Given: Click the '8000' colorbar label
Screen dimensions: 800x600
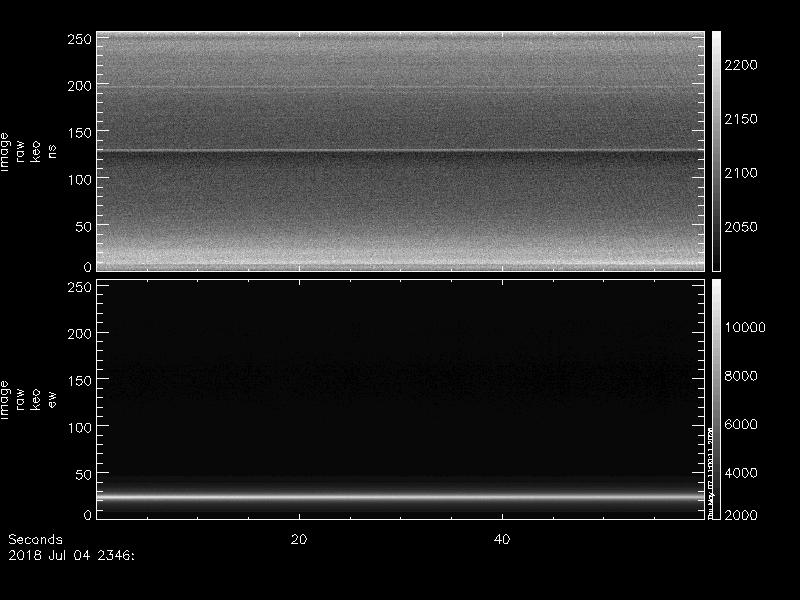Looking at the screenshot, I should [741, 376].
